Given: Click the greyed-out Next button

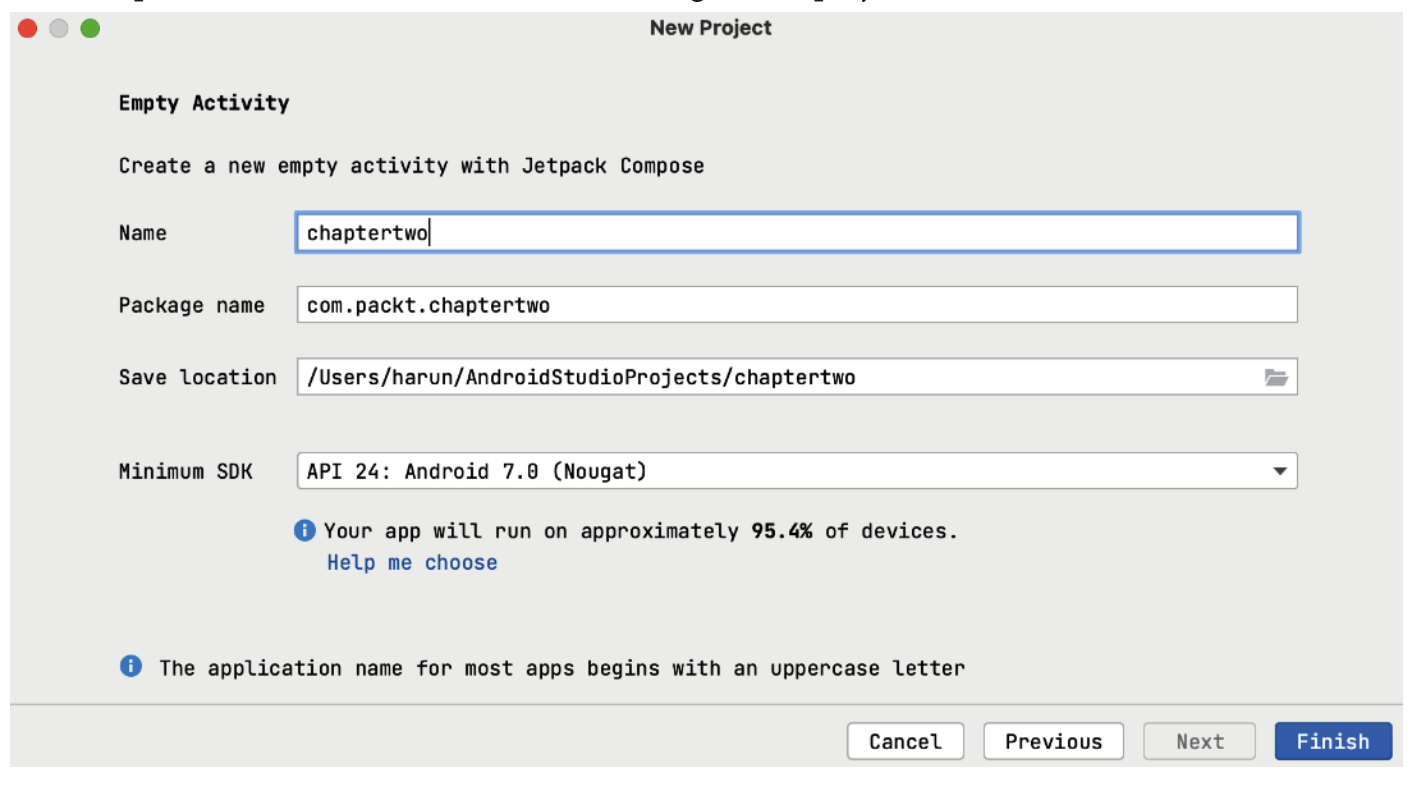Looking at the screenshot, I should 1199,741.
